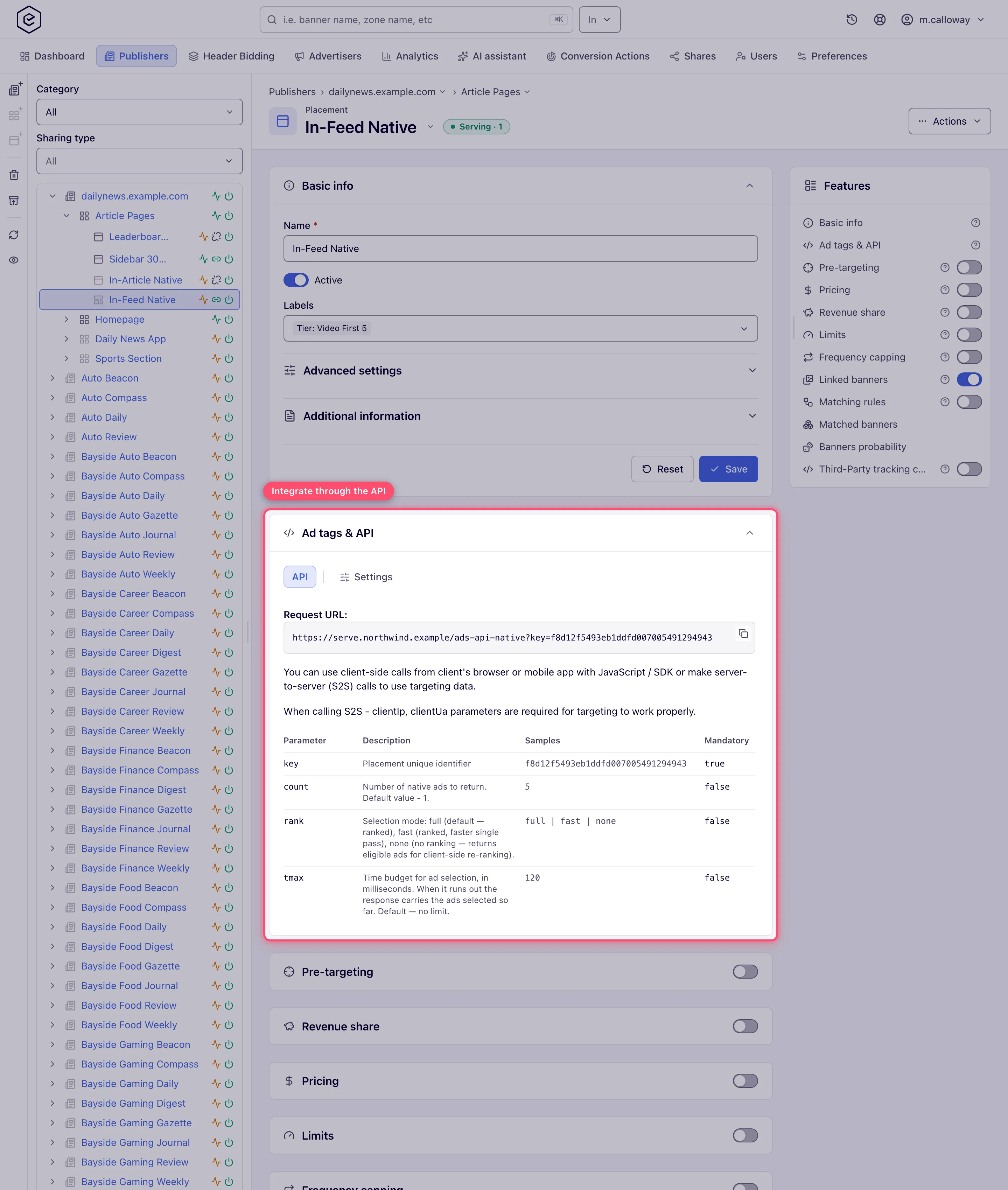Enable Pre-targeting in the Features panel
Screen dimensions: 1008x1190
coord(969,267)
